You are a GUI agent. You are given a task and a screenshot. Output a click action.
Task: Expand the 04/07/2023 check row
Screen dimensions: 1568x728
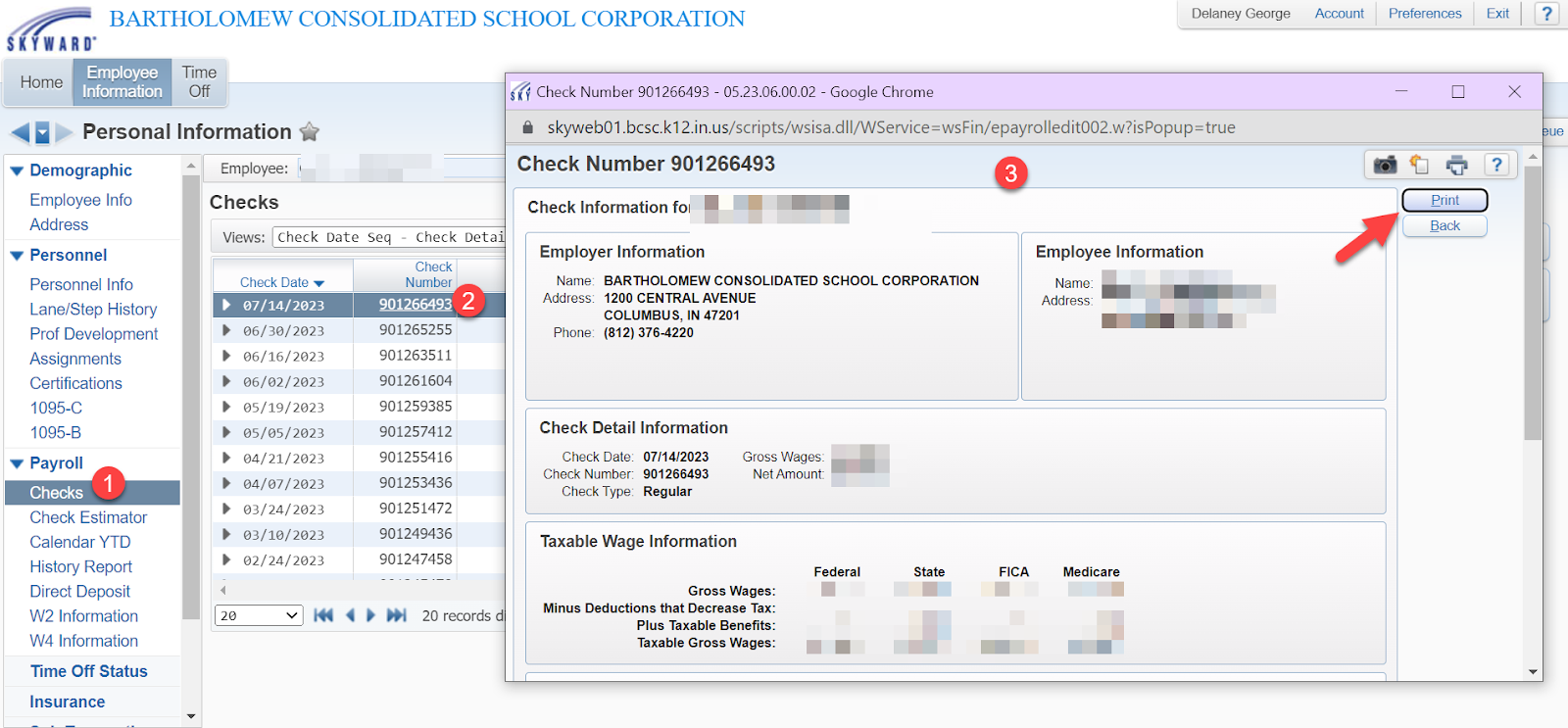[227, 483]
